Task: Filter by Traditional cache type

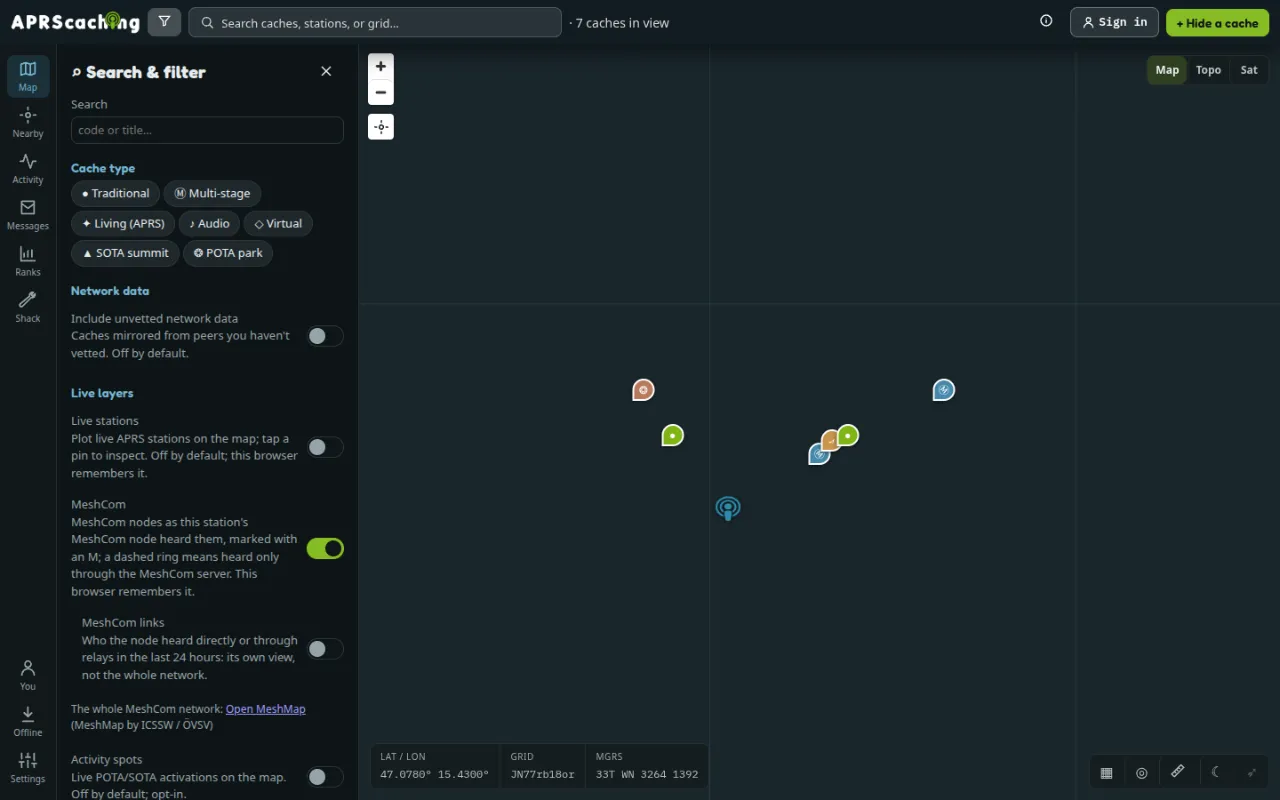Action: [115, 193]
